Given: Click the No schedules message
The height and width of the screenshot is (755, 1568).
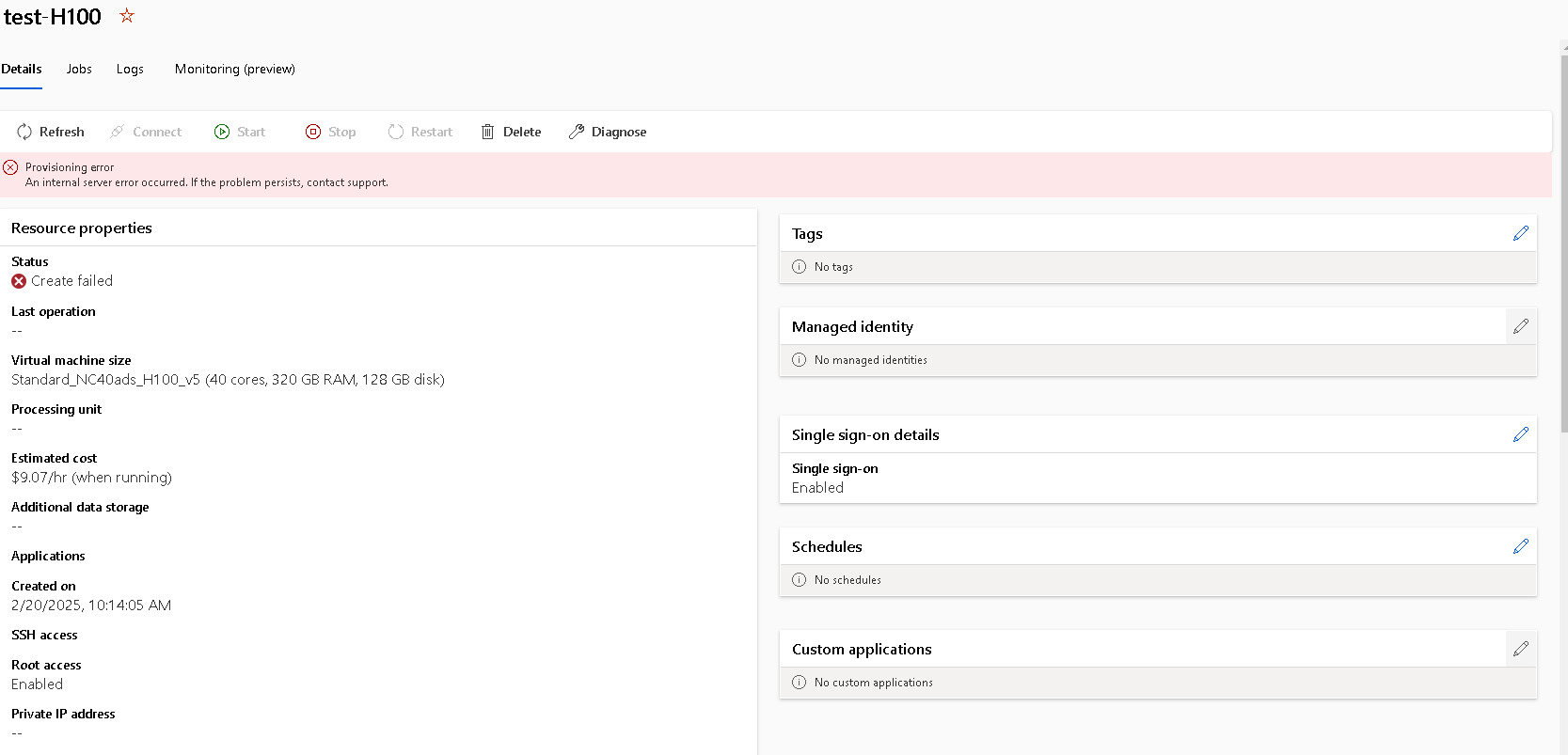Looking at the screenshot, I should pyautogui.click(x=847, y=580).
